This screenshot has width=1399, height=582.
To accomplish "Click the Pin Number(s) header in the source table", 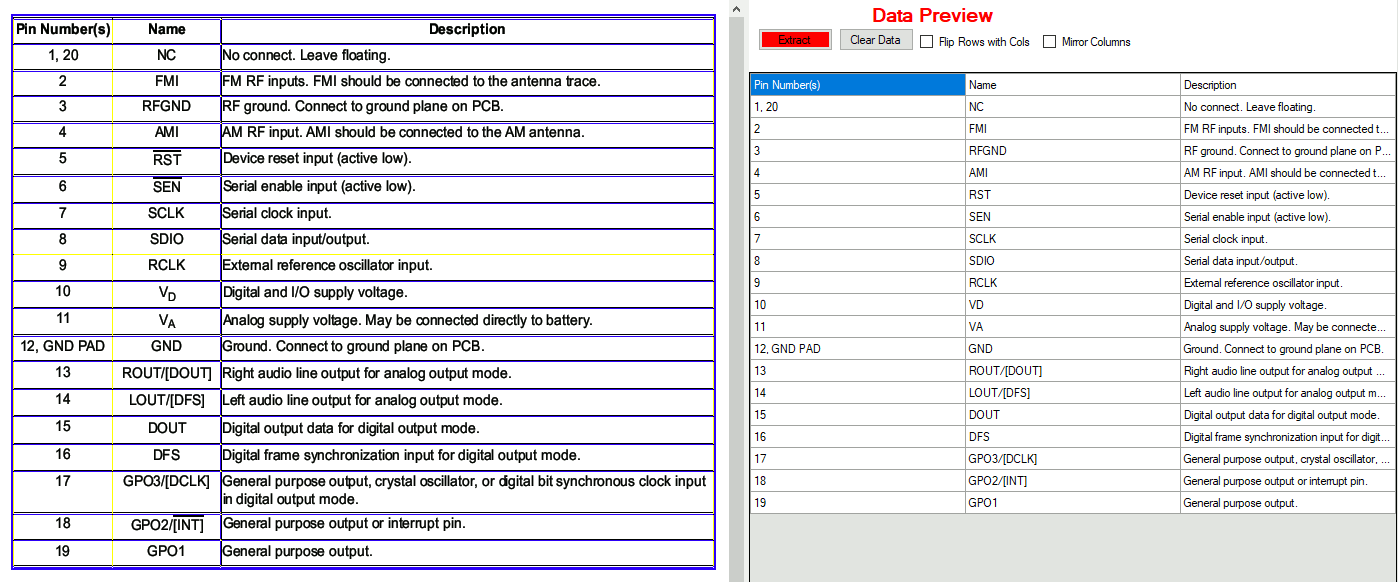I will 62,30.
